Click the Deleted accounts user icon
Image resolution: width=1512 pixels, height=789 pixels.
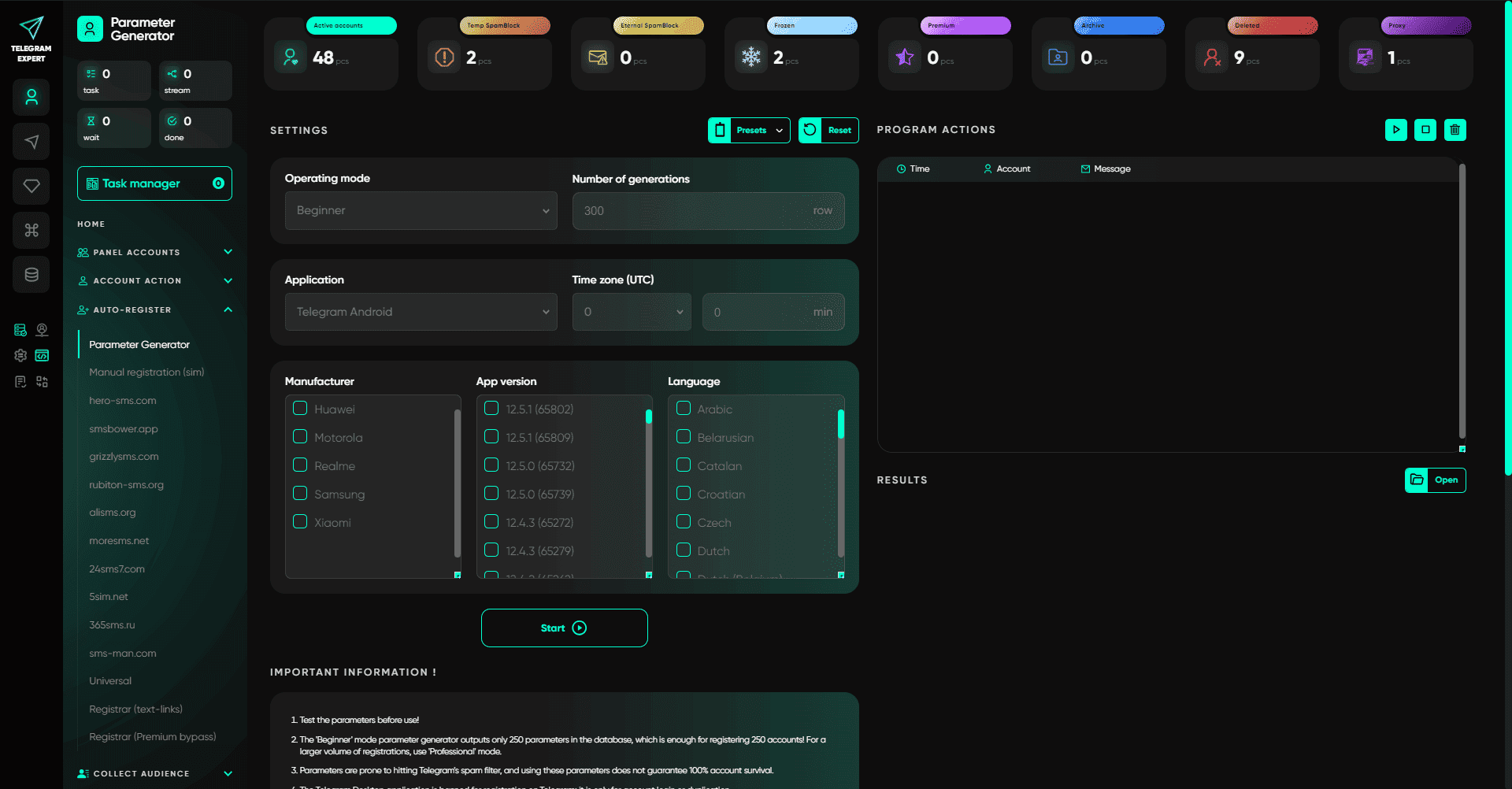(x=1212, y=57)
